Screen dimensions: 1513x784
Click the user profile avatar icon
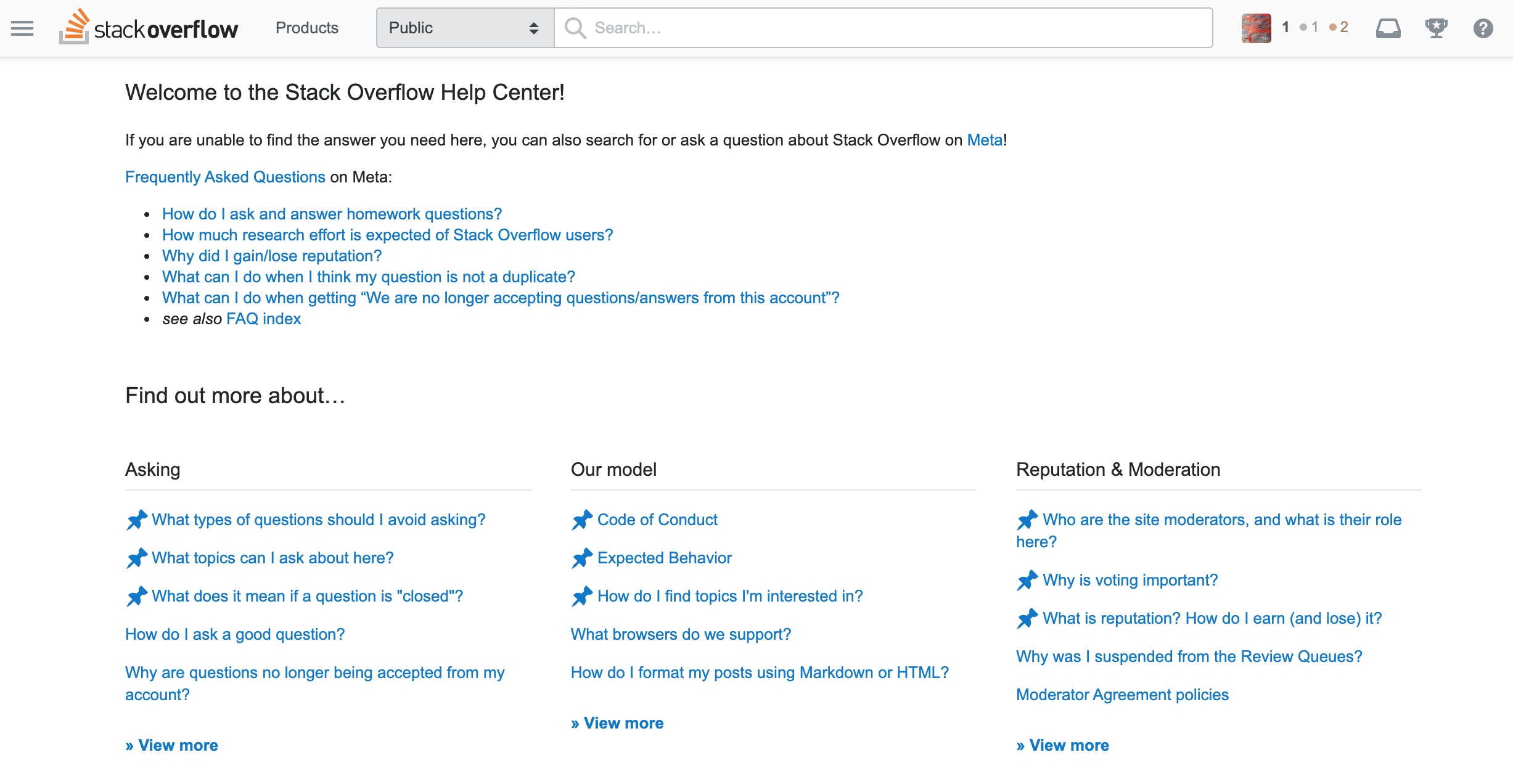click(x=1256, y=27)
